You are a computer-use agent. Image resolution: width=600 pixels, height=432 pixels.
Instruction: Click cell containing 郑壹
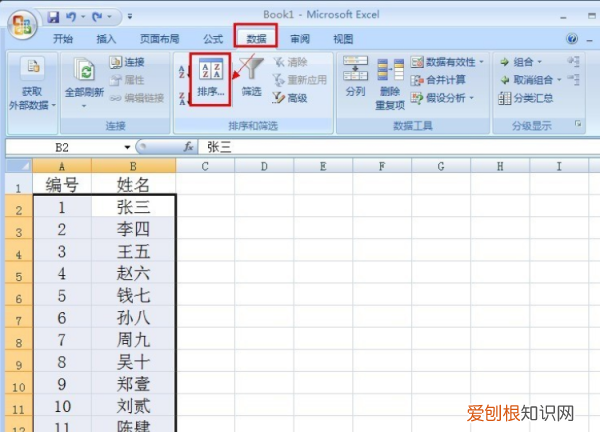click(133, 383)
